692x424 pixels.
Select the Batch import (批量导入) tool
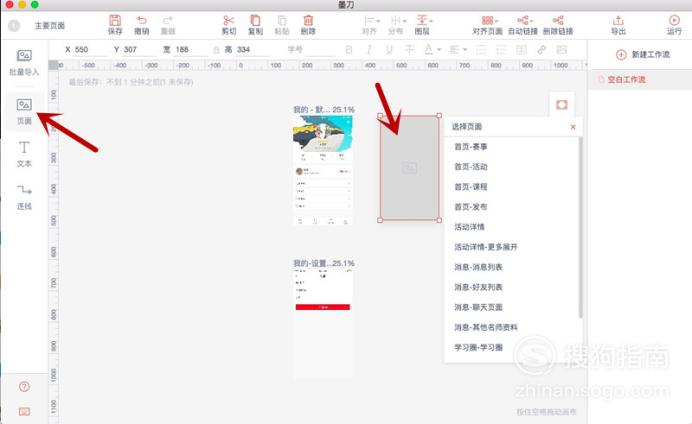[24, 63]
